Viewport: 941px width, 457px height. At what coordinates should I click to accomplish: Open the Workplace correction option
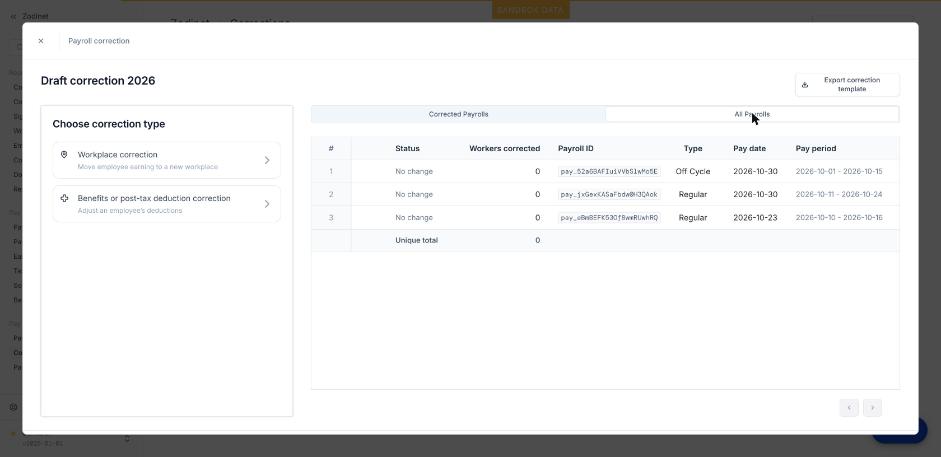(166, 160)
